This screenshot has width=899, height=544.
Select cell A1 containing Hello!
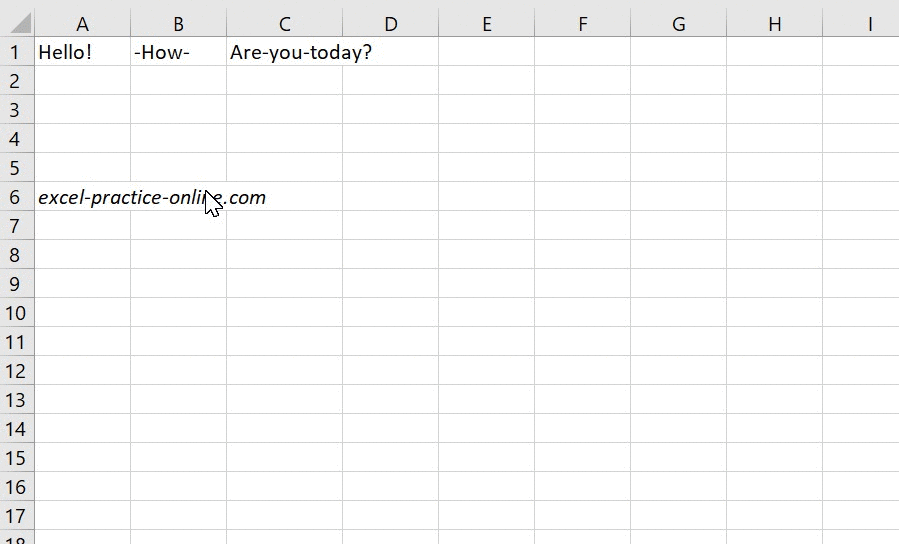82,52
